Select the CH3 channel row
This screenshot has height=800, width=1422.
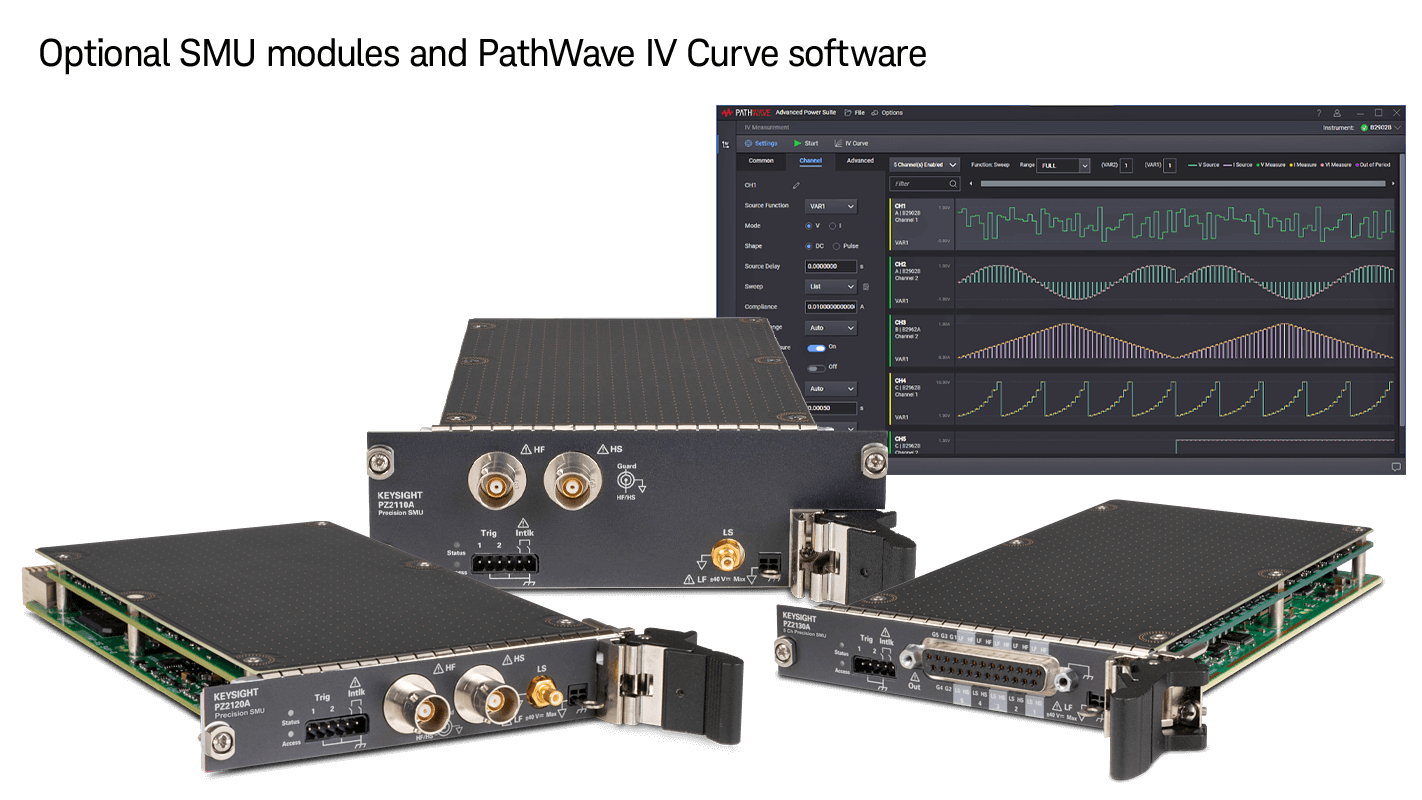tap(921, 340)
